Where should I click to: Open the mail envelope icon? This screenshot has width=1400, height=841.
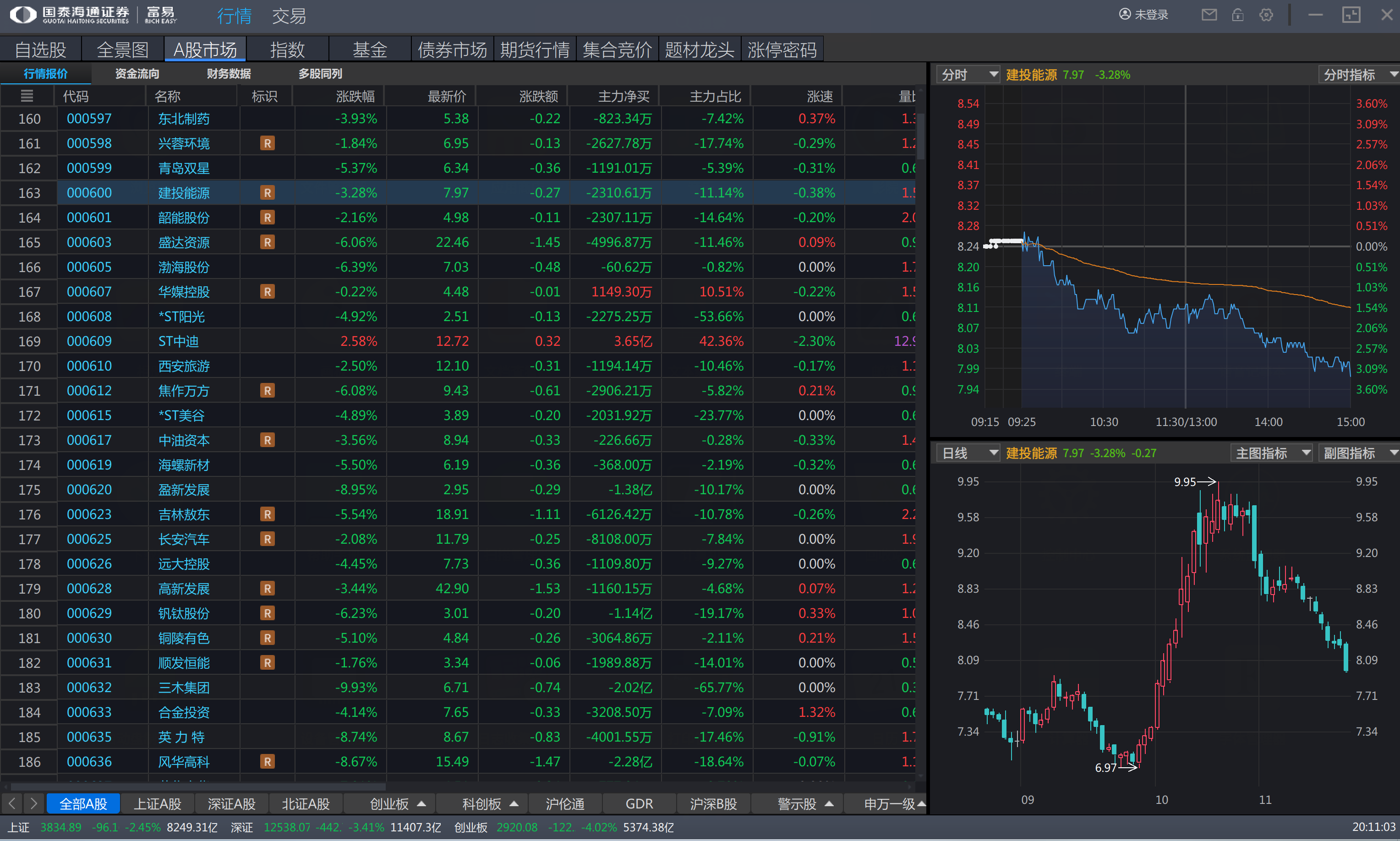(1209, 15)
